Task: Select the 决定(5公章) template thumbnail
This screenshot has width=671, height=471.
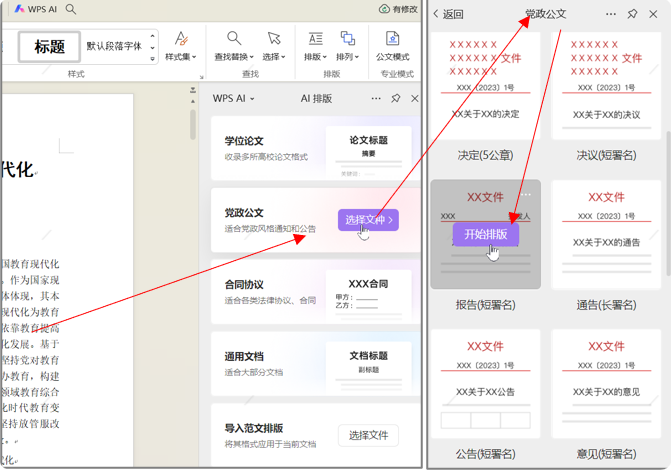Action: (x=485, y=86)
